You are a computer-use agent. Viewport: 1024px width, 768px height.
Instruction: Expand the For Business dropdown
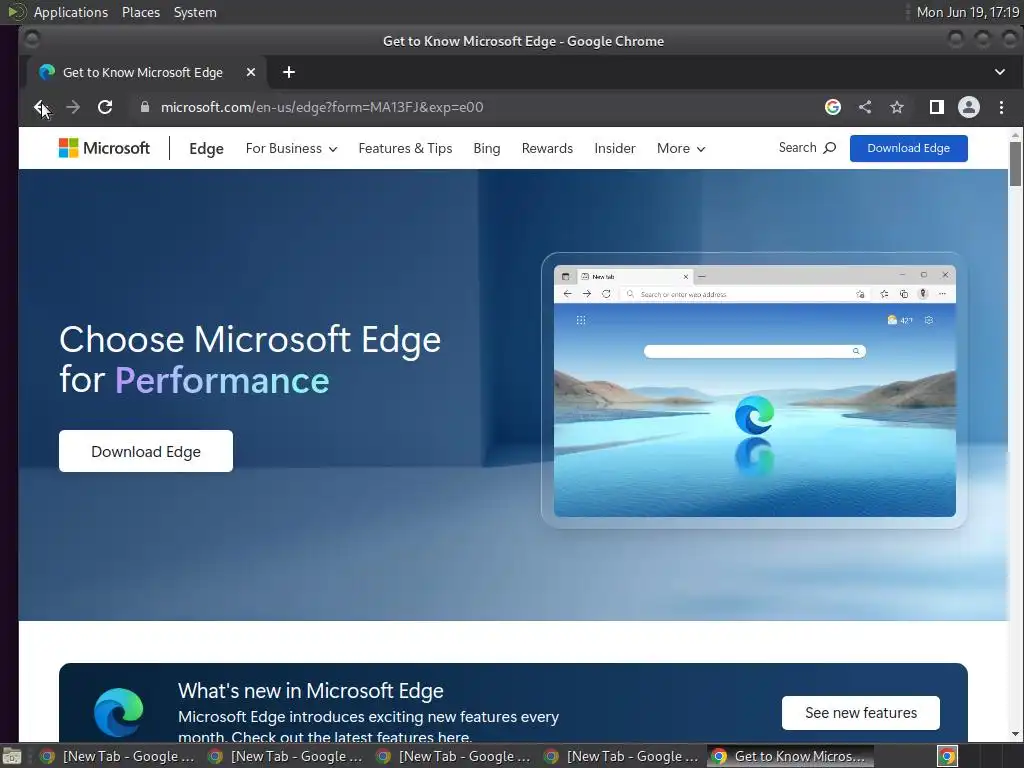click(291, 149)
